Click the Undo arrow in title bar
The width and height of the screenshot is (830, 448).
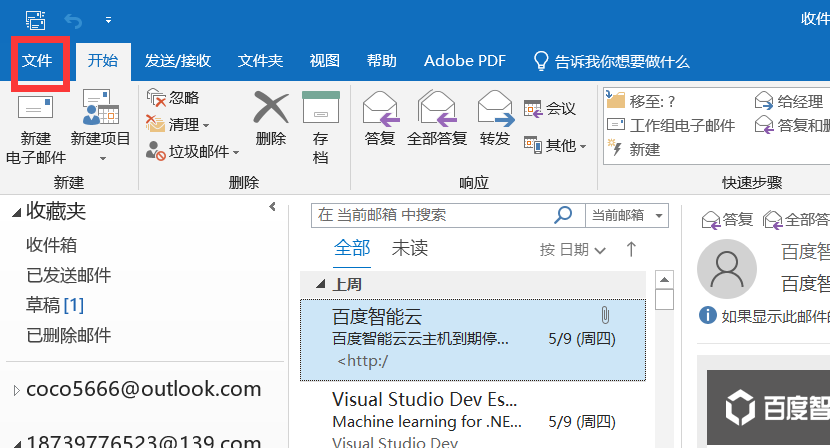[x=73, y=21]
